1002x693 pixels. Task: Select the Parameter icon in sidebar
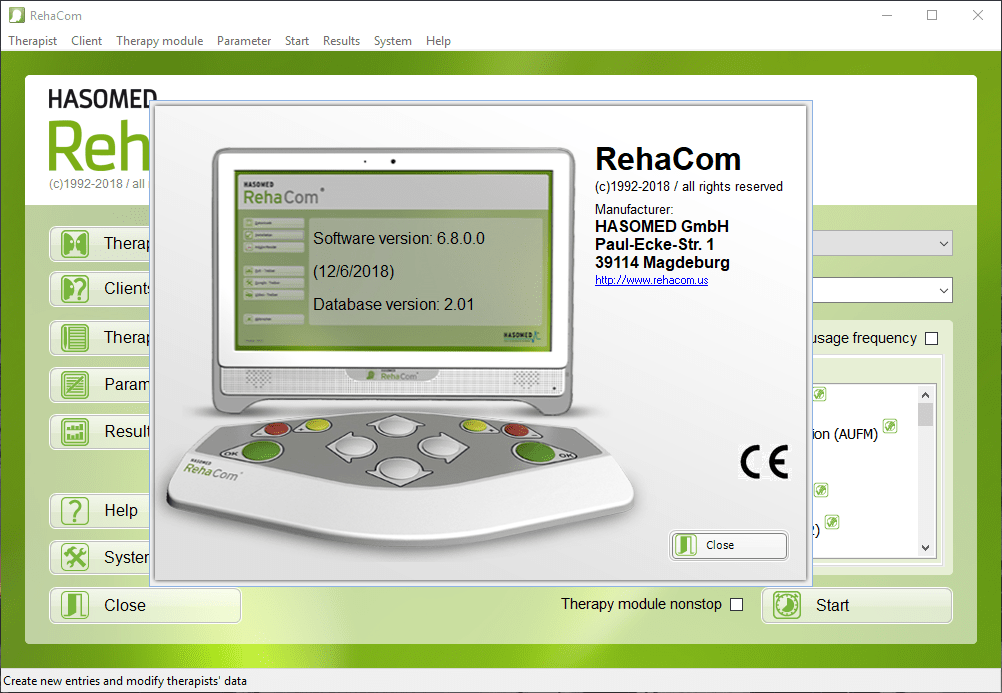click(x=75, y=384)
